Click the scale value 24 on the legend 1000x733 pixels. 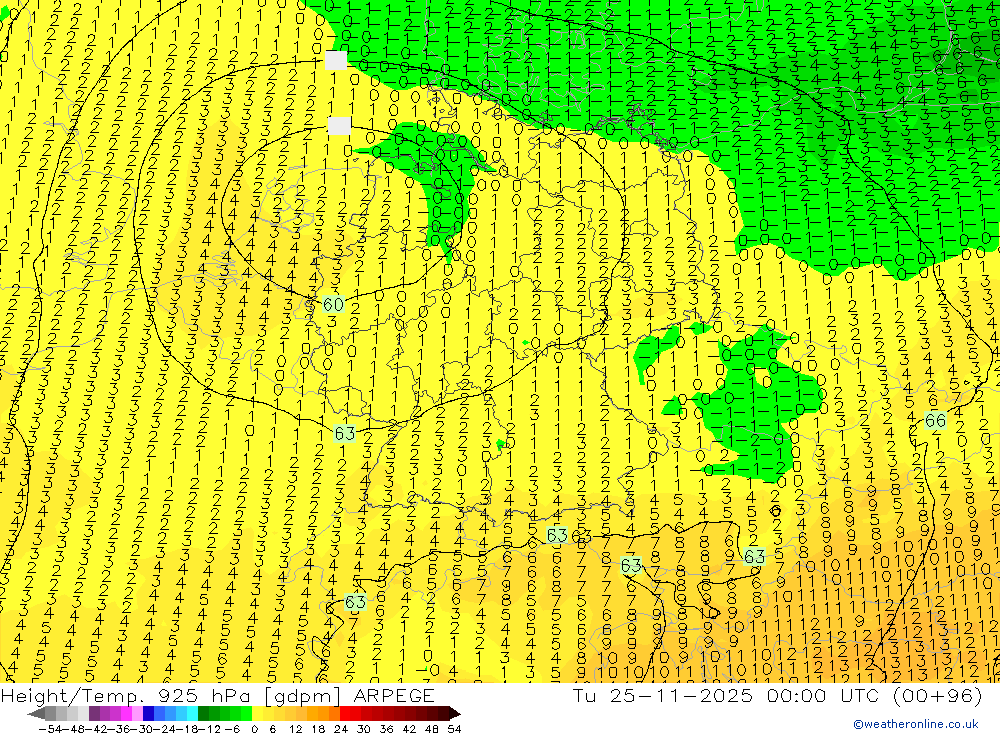point(341,729)
